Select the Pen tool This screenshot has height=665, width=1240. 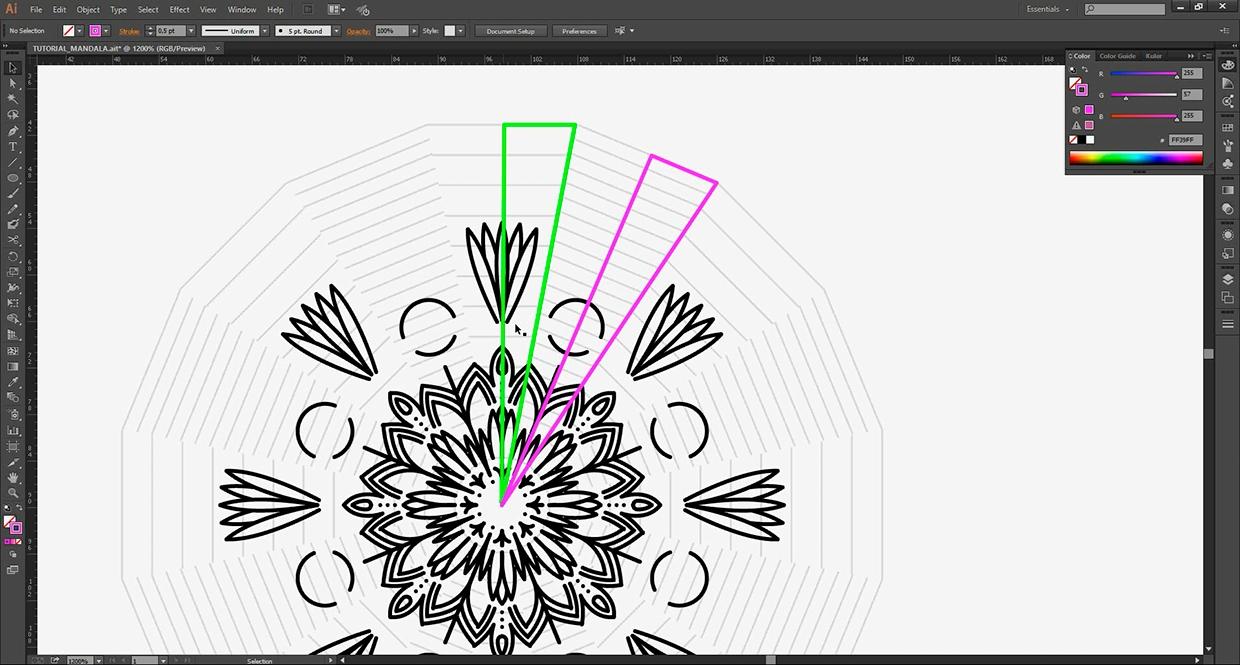[13, 131]
